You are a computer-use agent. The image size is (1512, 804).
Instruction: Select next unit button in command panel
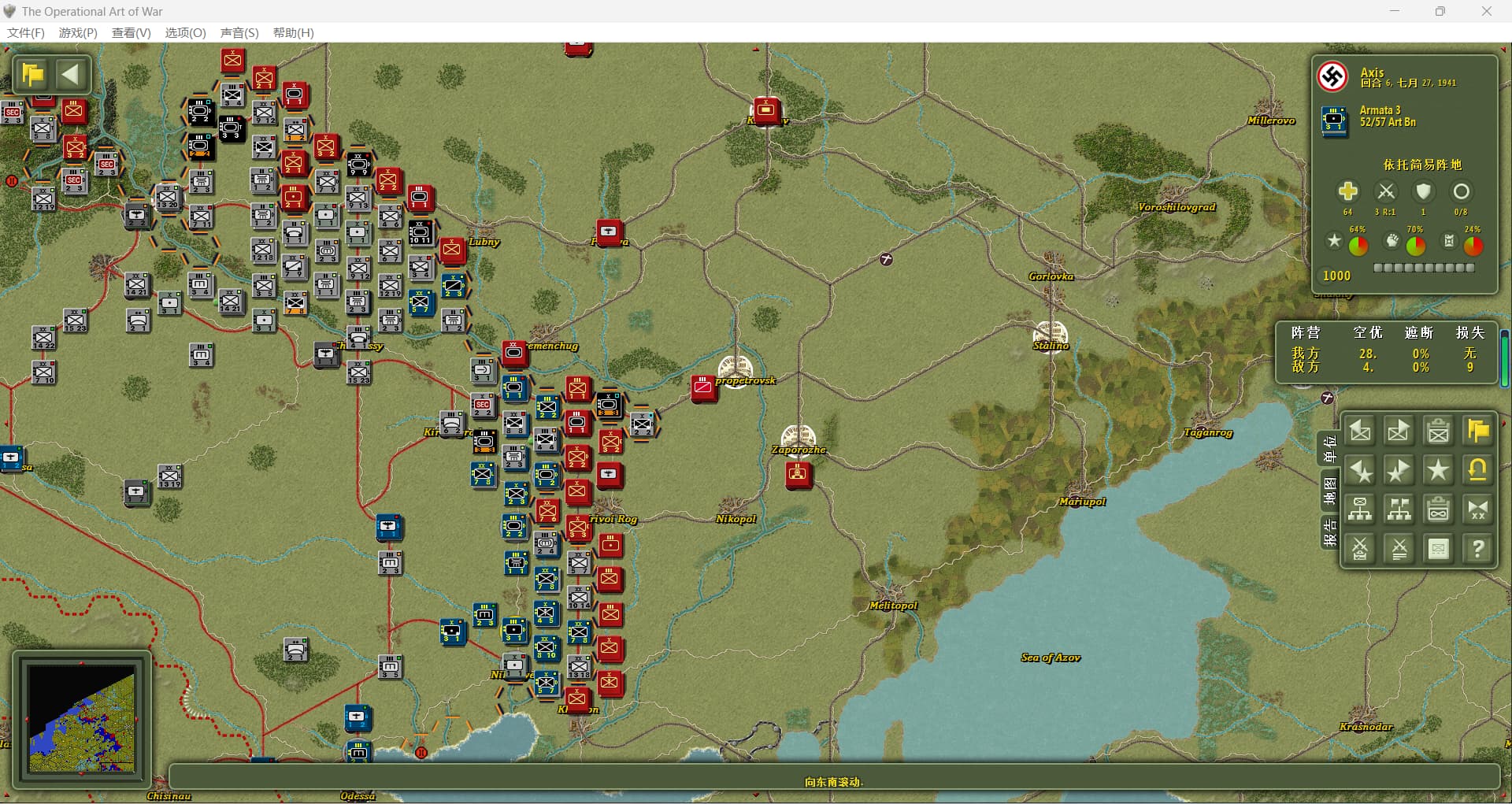click(x=1399, y=431)
